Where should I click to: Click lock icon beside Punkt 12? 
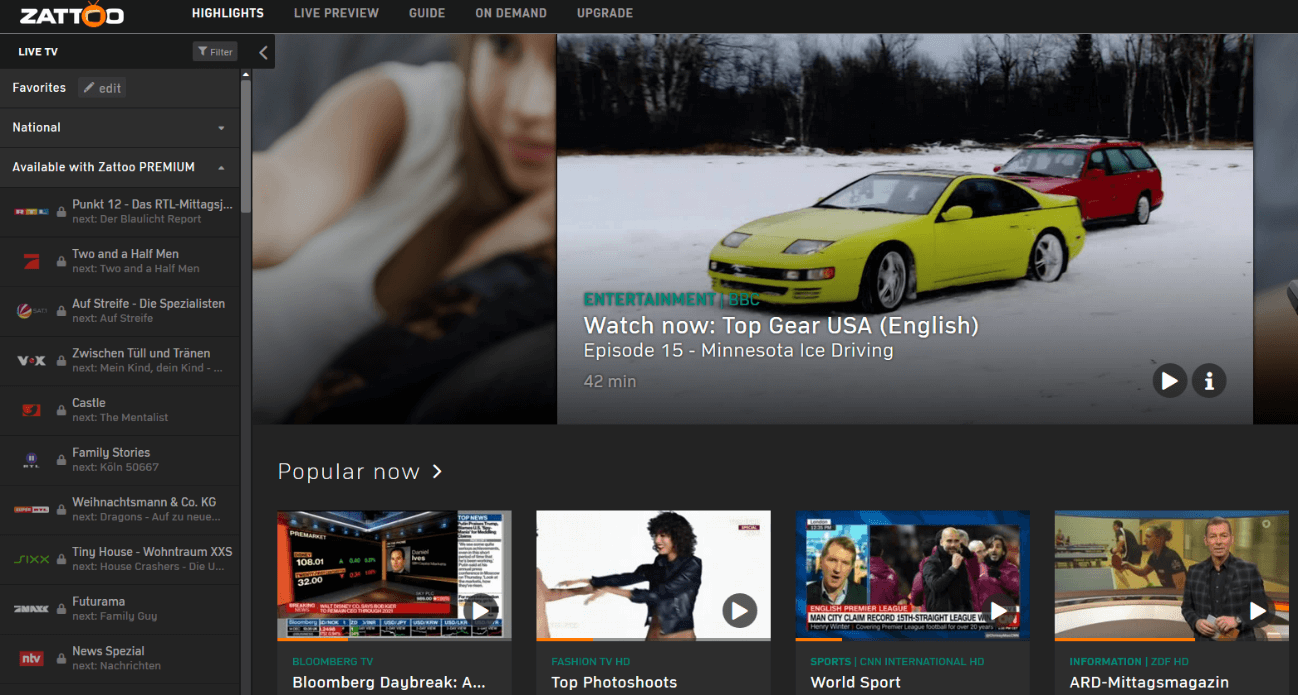(62, 212)
